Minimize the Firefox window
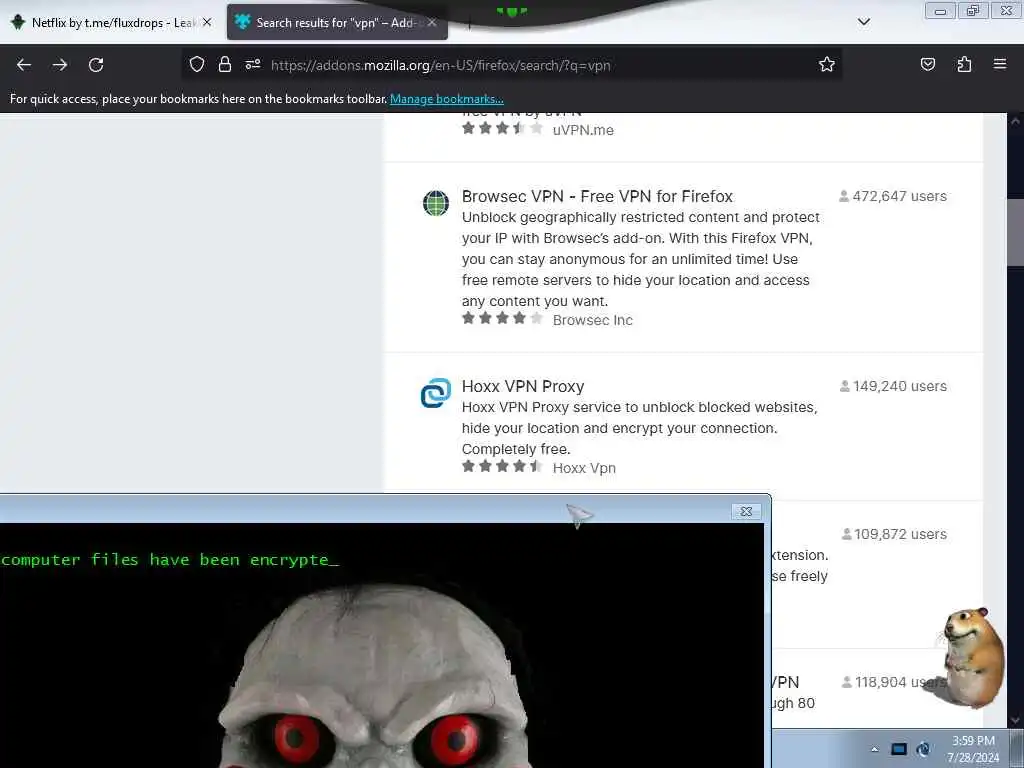Screen dimensions: 1024x768 point(940,11)
